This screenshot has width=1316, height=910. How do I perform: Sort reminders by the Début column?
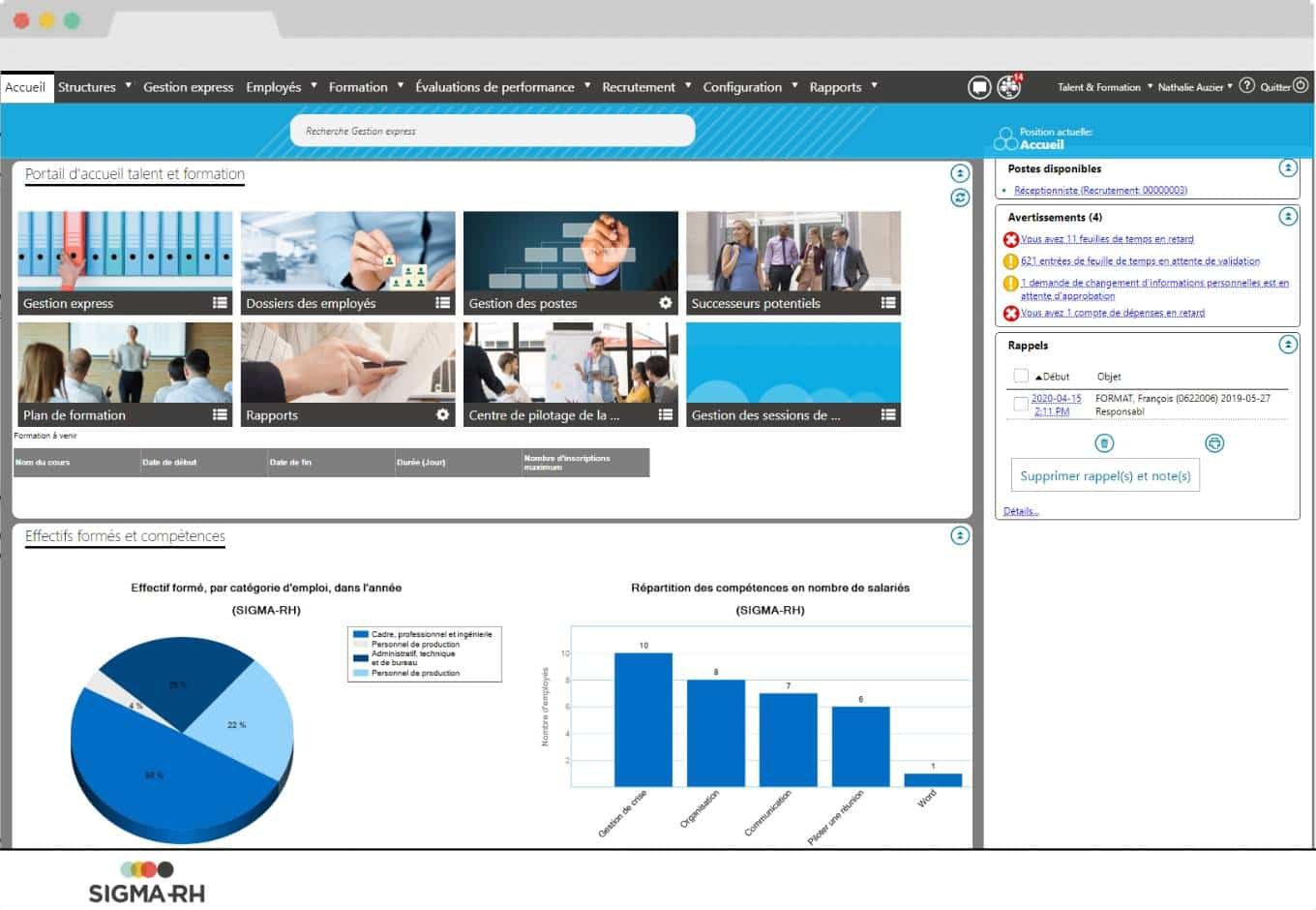pos(1053,377)
